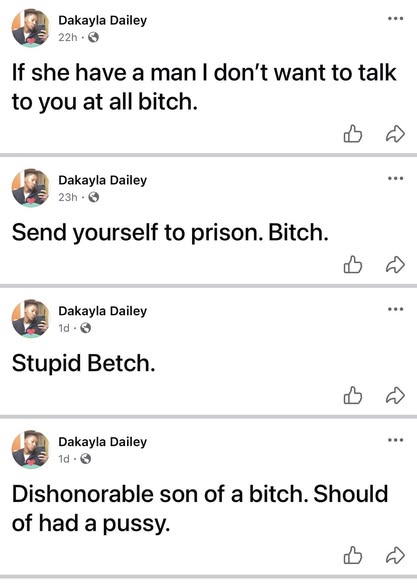The image size is (417, 585).
Task: Open three-dot menu on 23h post
Action: coord(395,178)
